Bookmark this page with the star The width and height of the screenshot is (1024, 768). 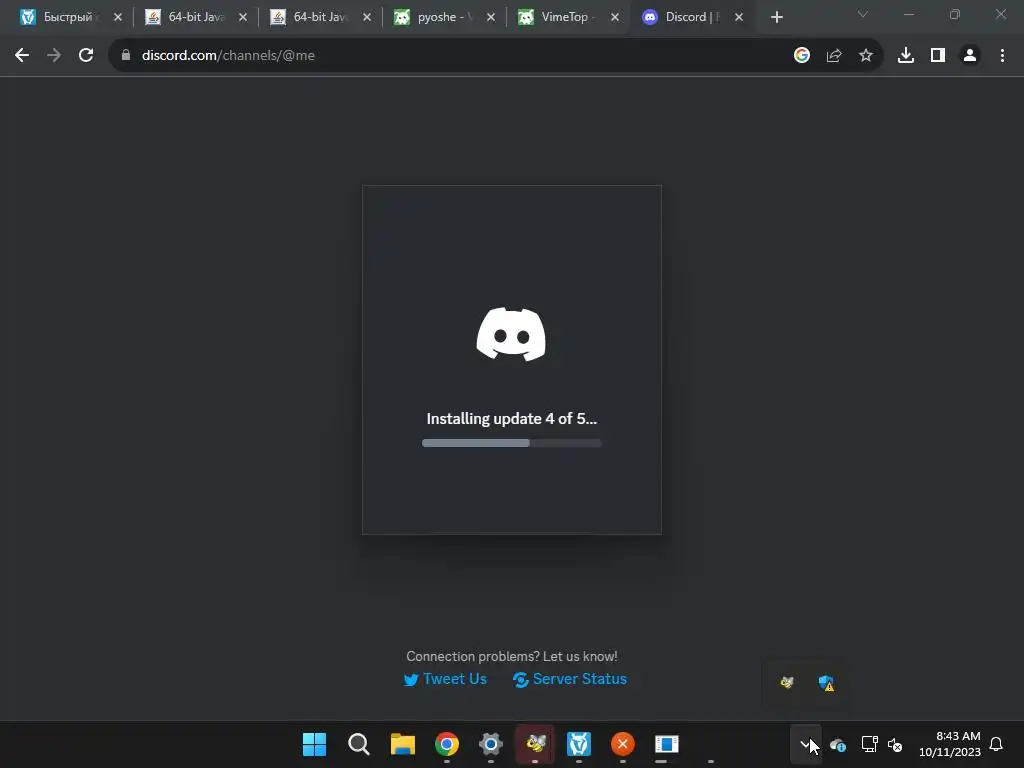coord(866,56)
